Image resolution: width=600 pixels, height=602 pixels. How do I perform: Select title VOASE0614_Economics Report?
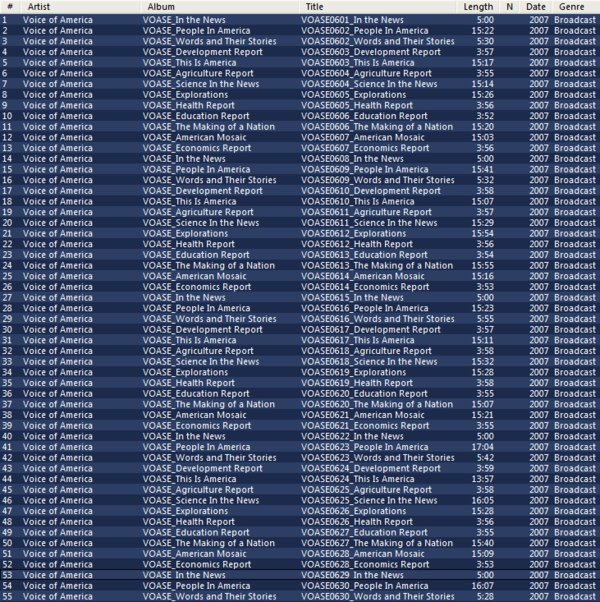point(365,287)
